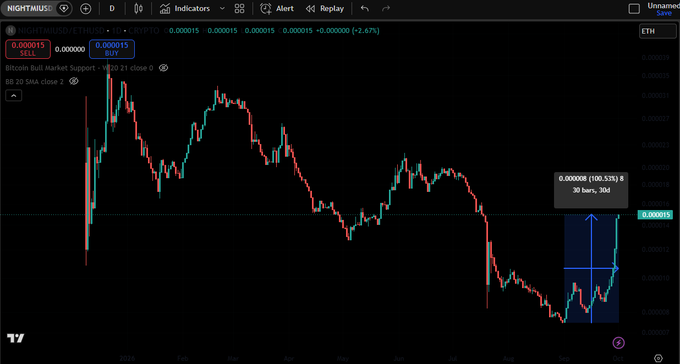This screenshot has height=364, width=680.
Task: Click the blue Save link
Action: [x=664, y=13]
